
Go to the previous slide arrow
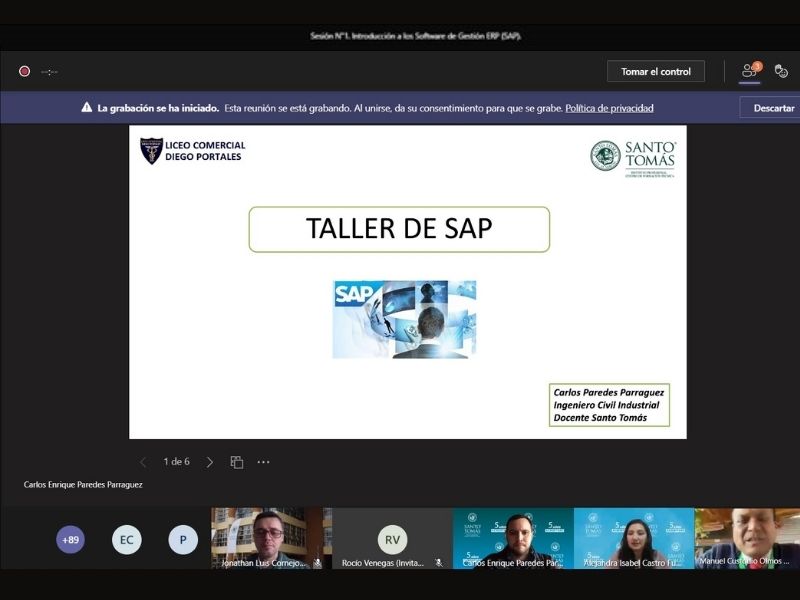(x=143, y=462)
